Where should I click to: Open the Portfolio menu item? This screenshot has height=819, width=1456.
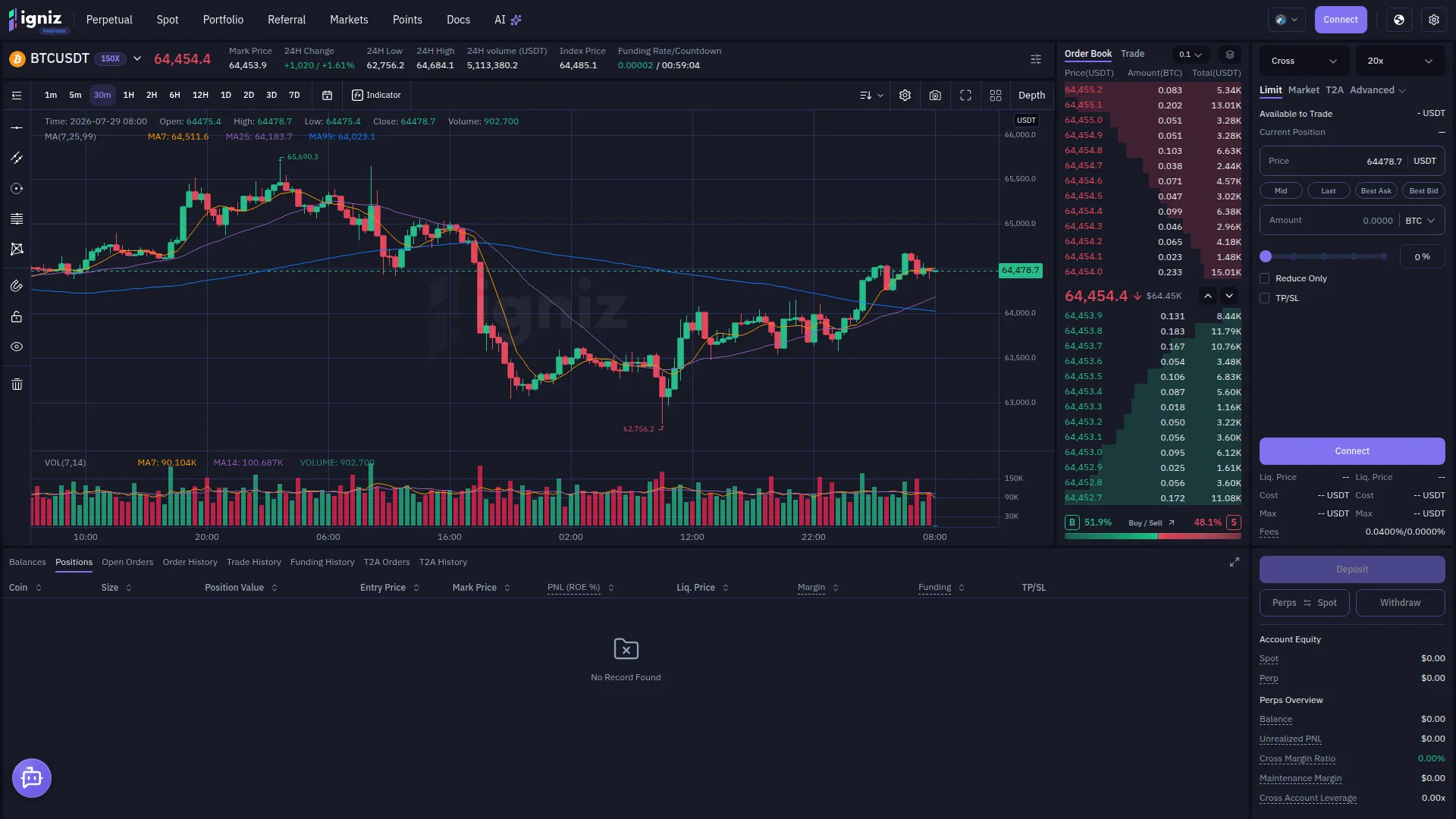(223, 20)
